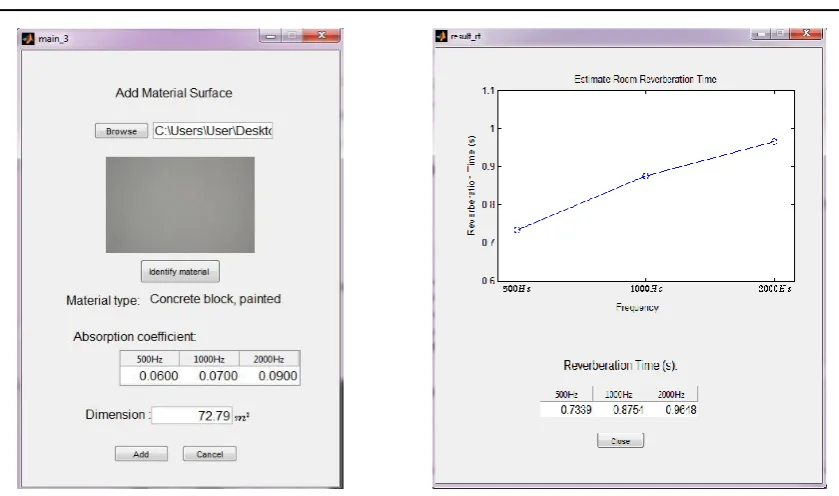Click the gray material image preview
The height and width of the screenshot is (496, 839).
[180, 205]
